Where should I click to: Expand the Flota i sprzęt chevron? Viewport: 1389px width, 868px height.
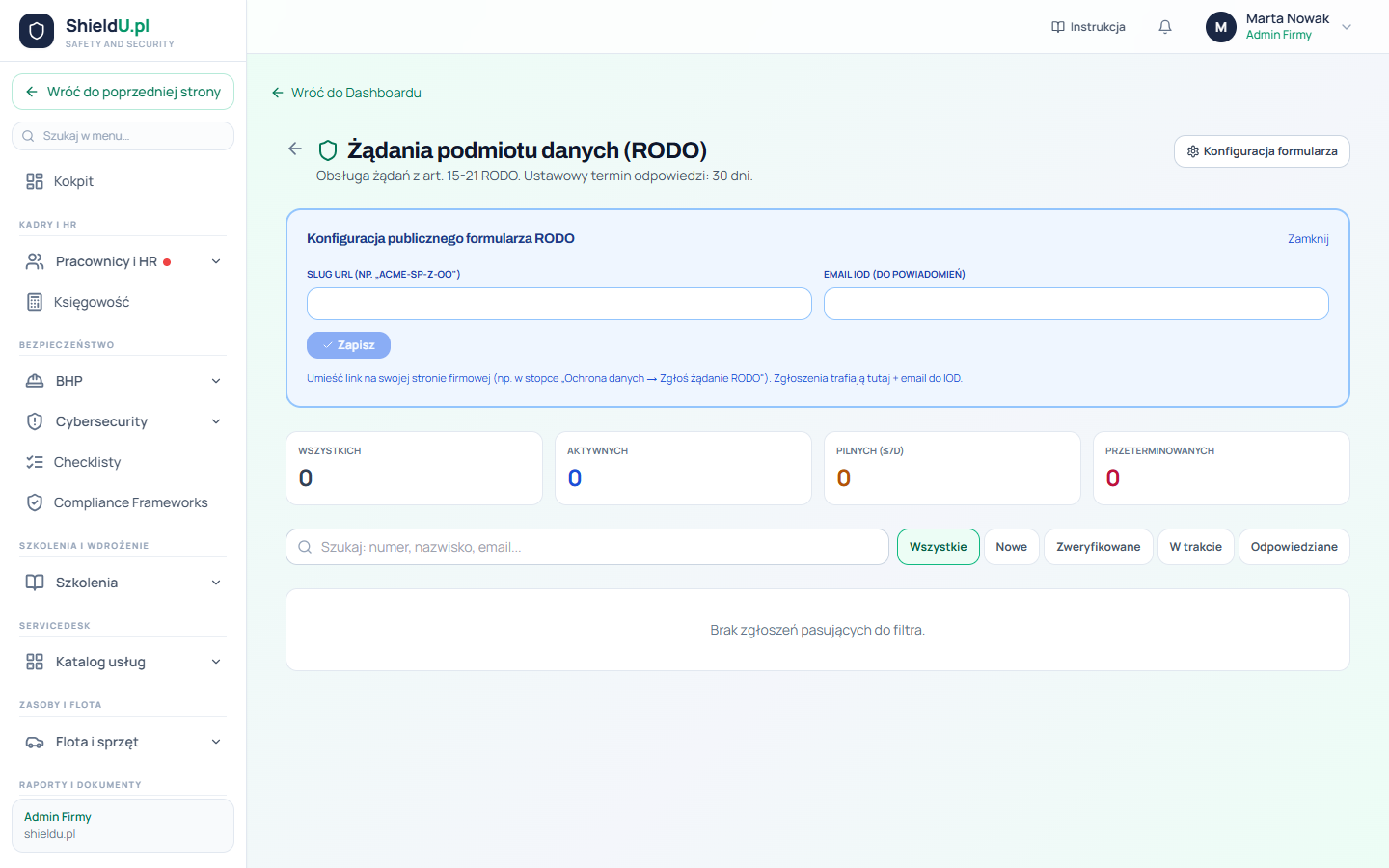point(216,742)
